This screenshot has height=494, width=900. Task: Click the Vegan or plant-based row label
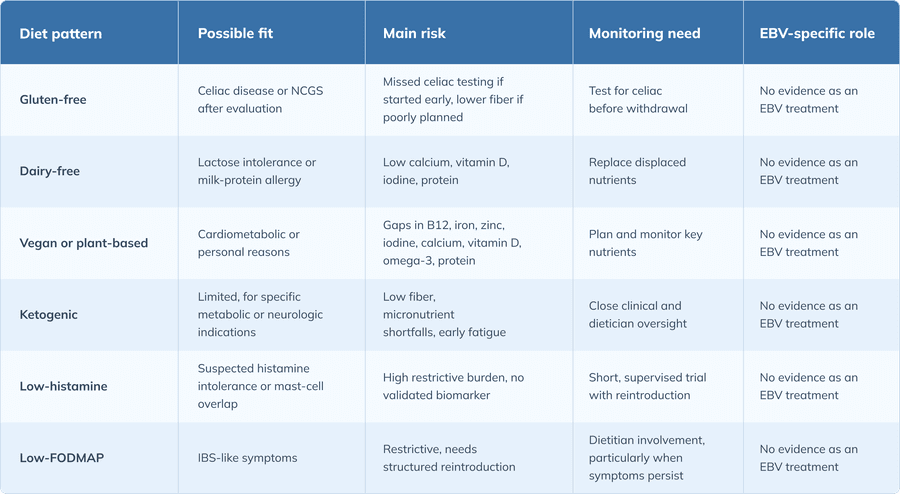point(84,243)
